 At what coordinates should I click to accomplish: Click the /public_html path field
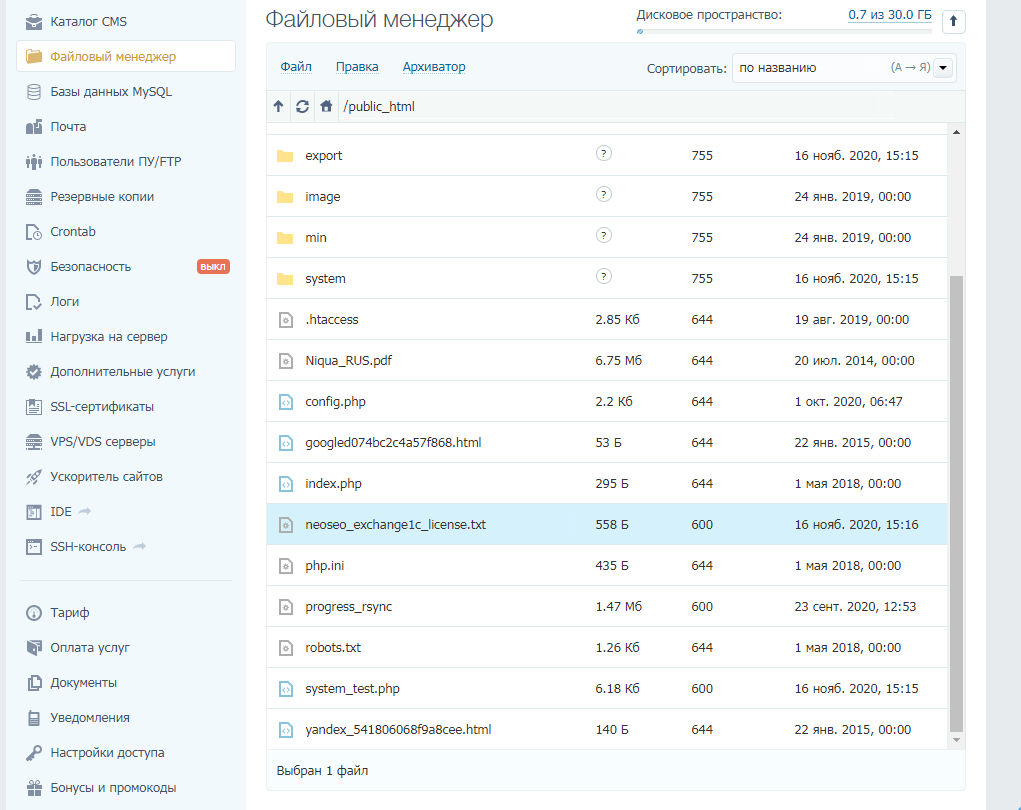click(651, 106)
